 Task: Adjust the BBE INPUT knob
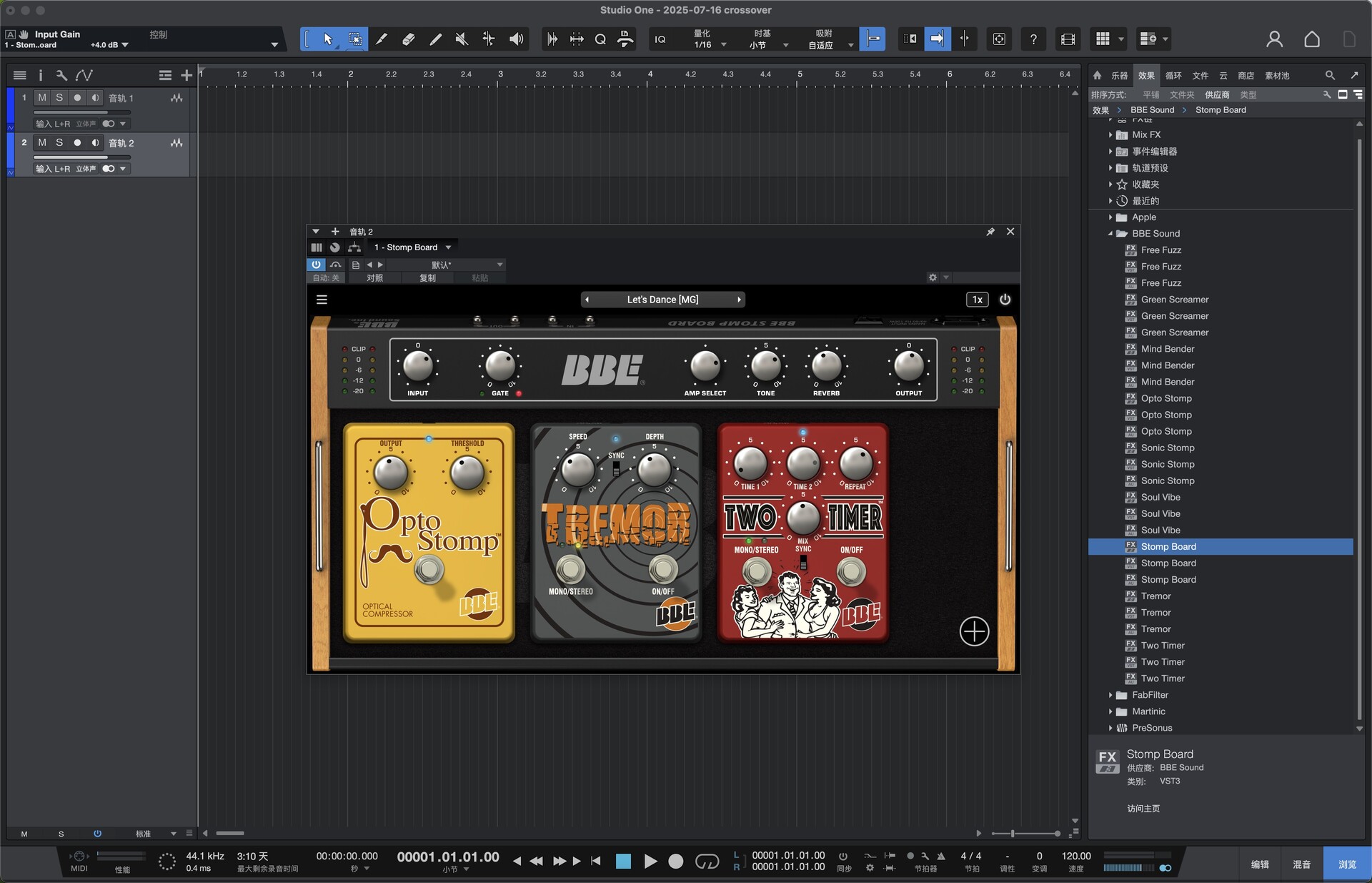418,366
